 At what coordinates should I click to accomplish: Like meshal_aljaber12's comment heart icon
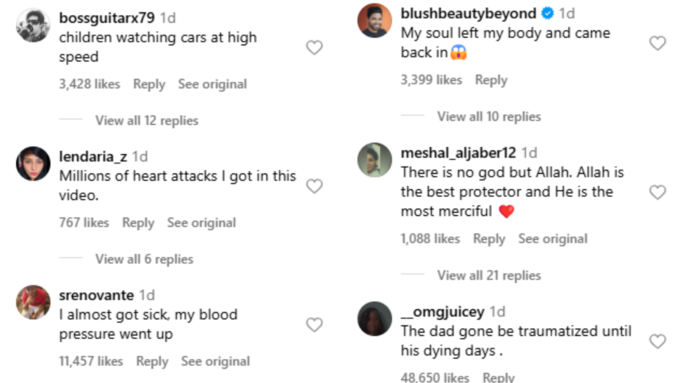(x=657, y=192)
